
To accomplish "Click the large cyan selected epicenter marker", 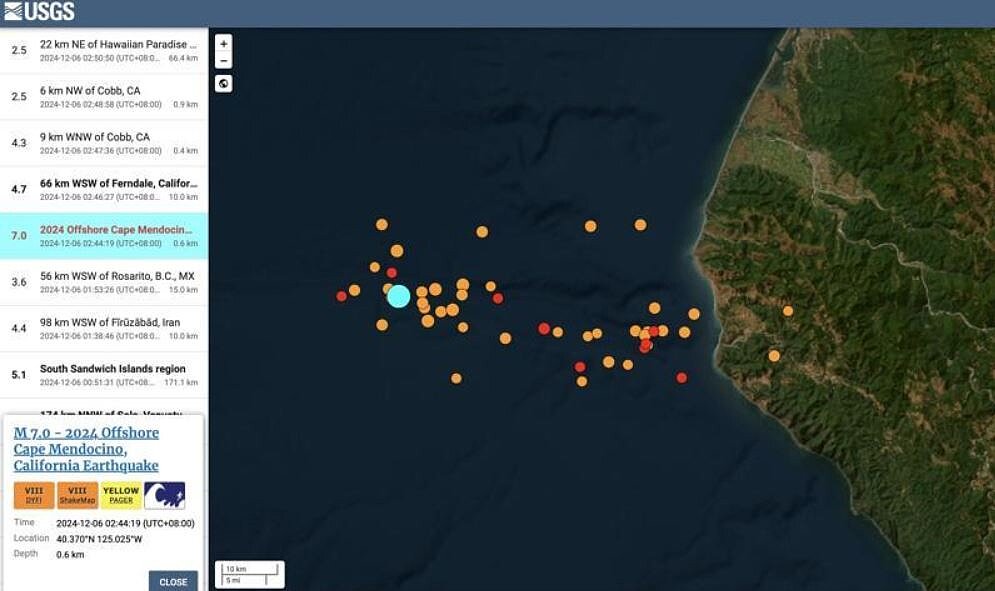I will [398, 296].
